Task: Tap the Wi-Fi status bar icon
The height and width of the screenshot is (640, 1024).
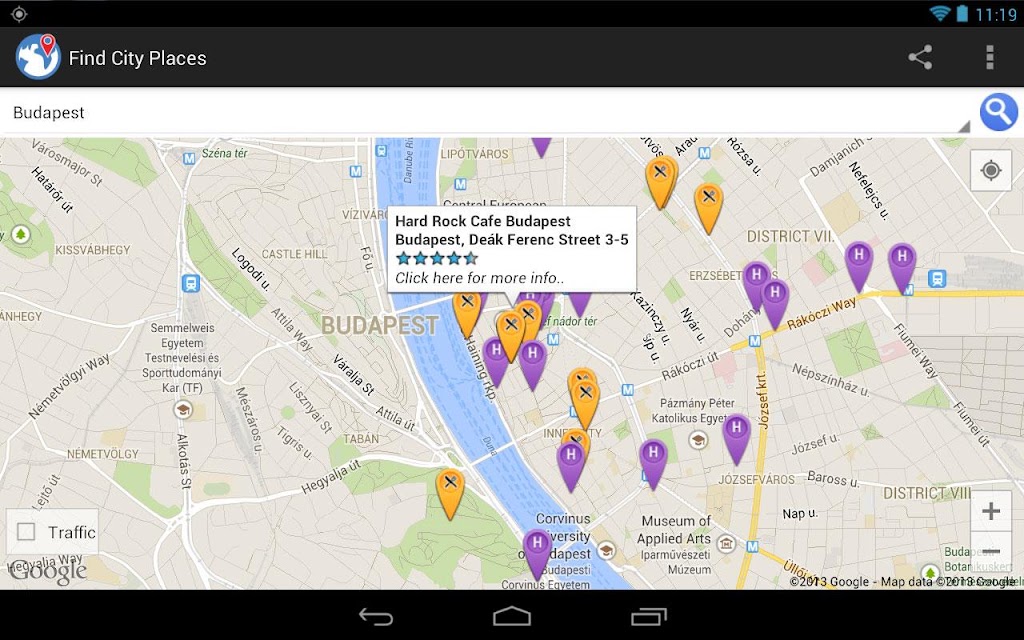Action: click(x=939, y=13)
